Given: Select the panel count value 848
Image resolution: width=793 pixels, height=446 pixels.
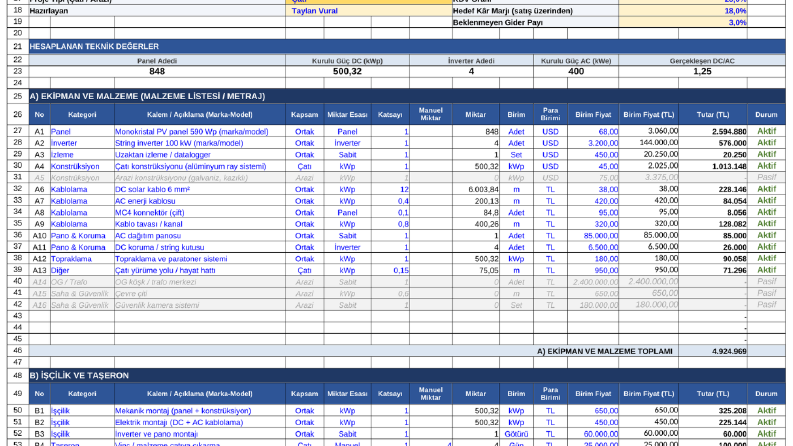Looking at the screenshot, I should click(157, 71).
